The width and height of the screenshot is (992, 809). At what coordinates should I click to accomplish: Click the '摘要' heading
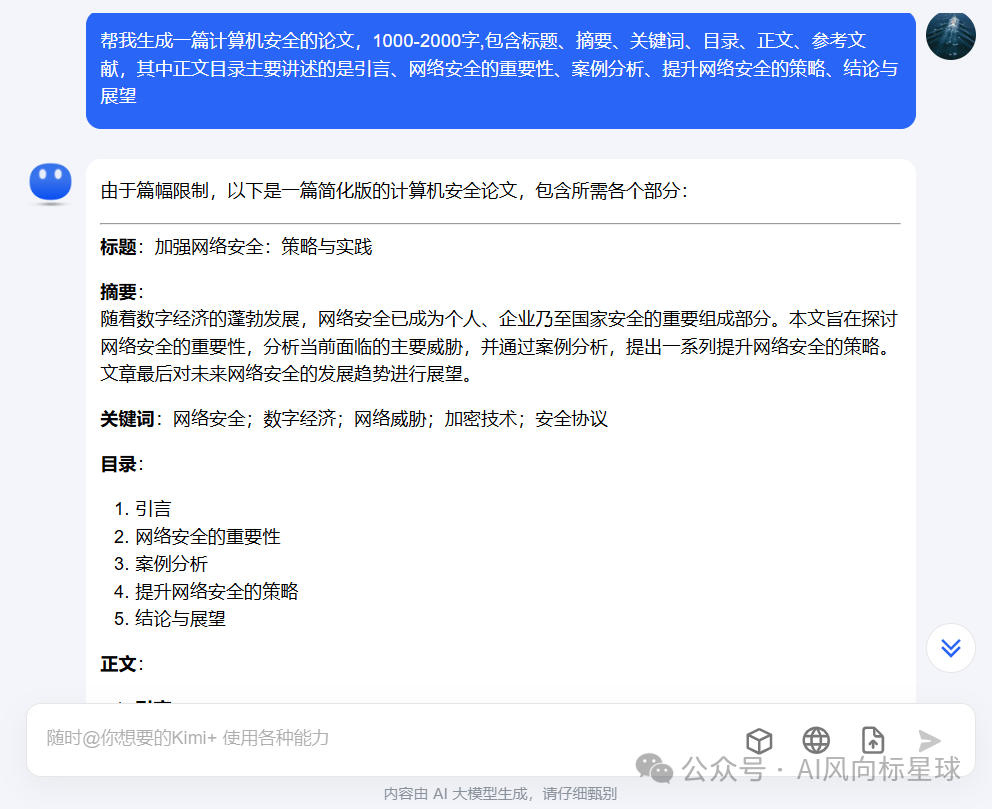point(121,292)
